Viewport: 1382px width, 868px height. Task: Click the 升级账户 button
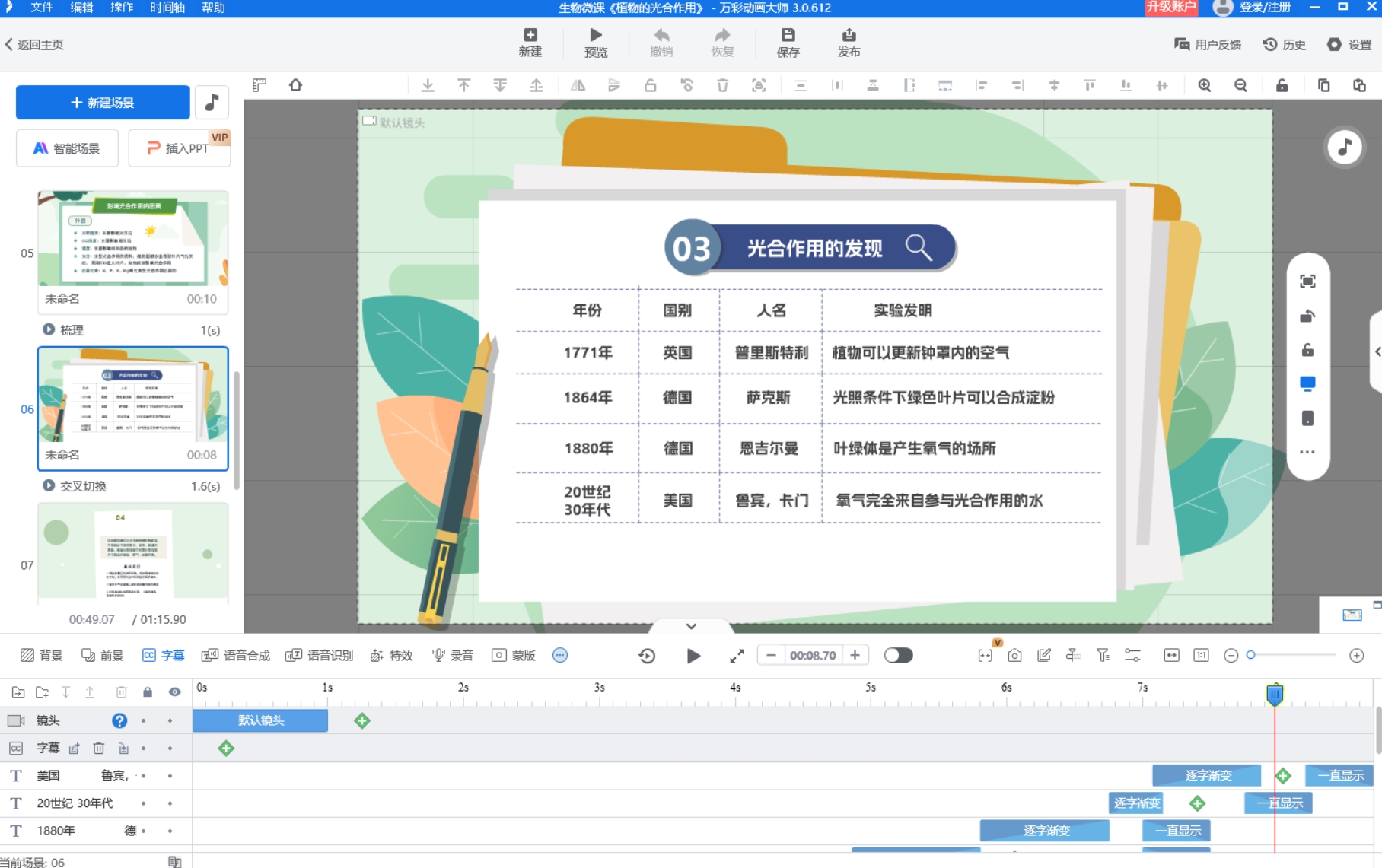[x=1171, y=8]
